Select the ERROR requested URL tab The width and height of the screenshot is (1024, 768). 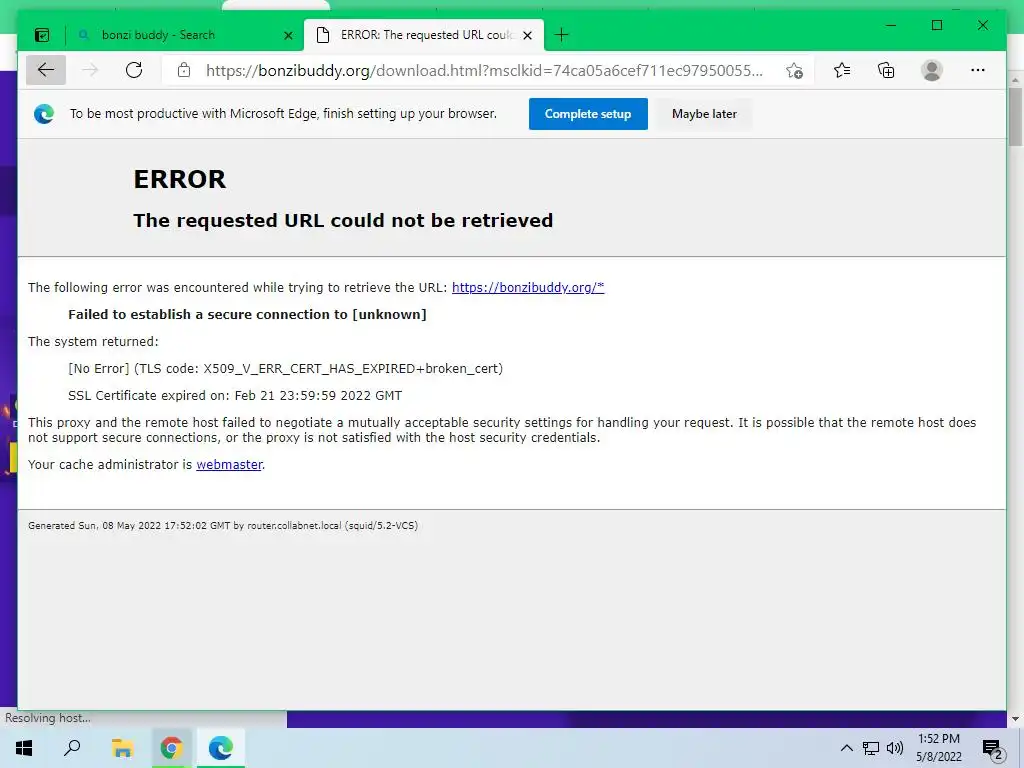point(424,35)
